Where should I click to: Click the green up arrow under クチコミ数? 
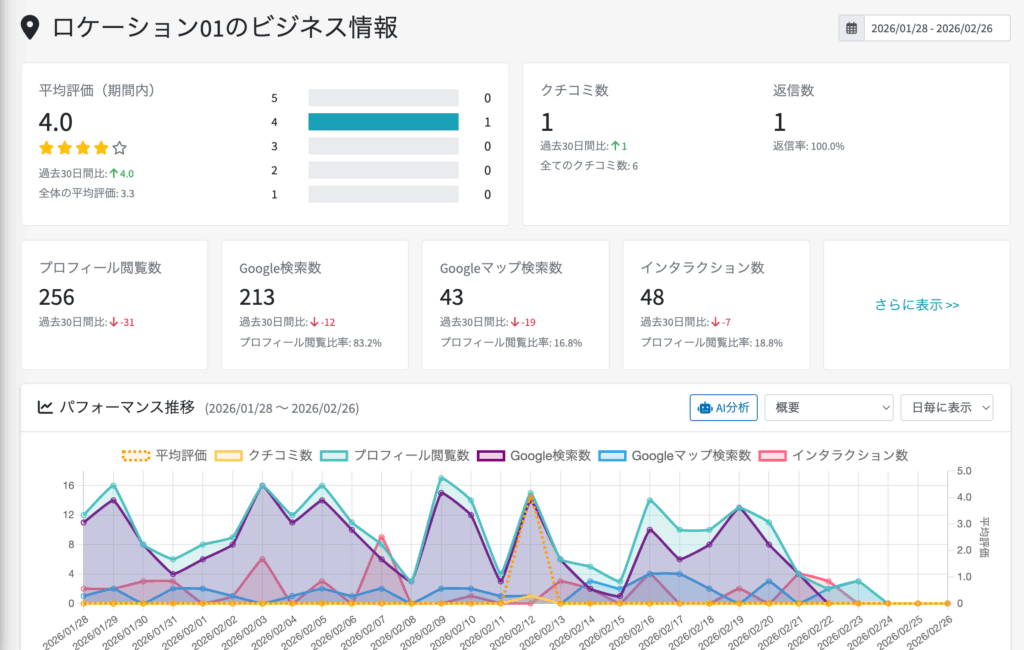click(615, 146)
